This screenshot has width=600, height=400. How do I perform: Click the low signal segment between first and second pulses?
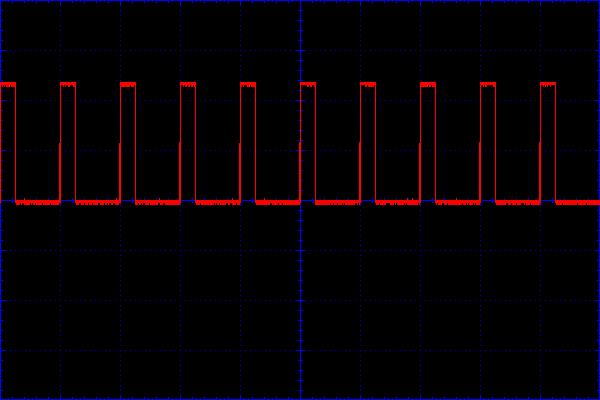pos(38,202)
